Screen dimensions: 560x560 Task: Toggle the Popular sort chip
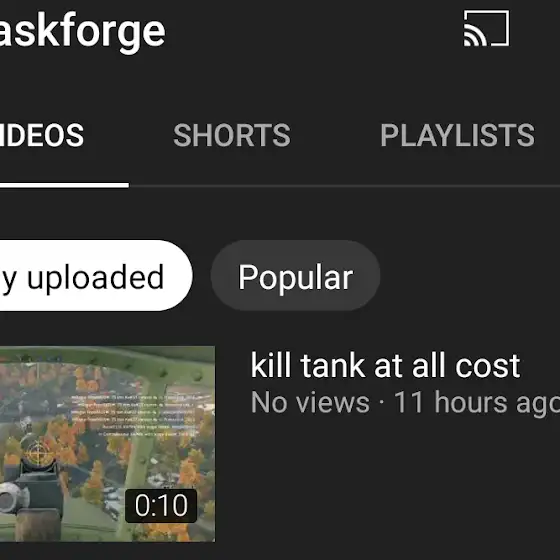[295, 276]
